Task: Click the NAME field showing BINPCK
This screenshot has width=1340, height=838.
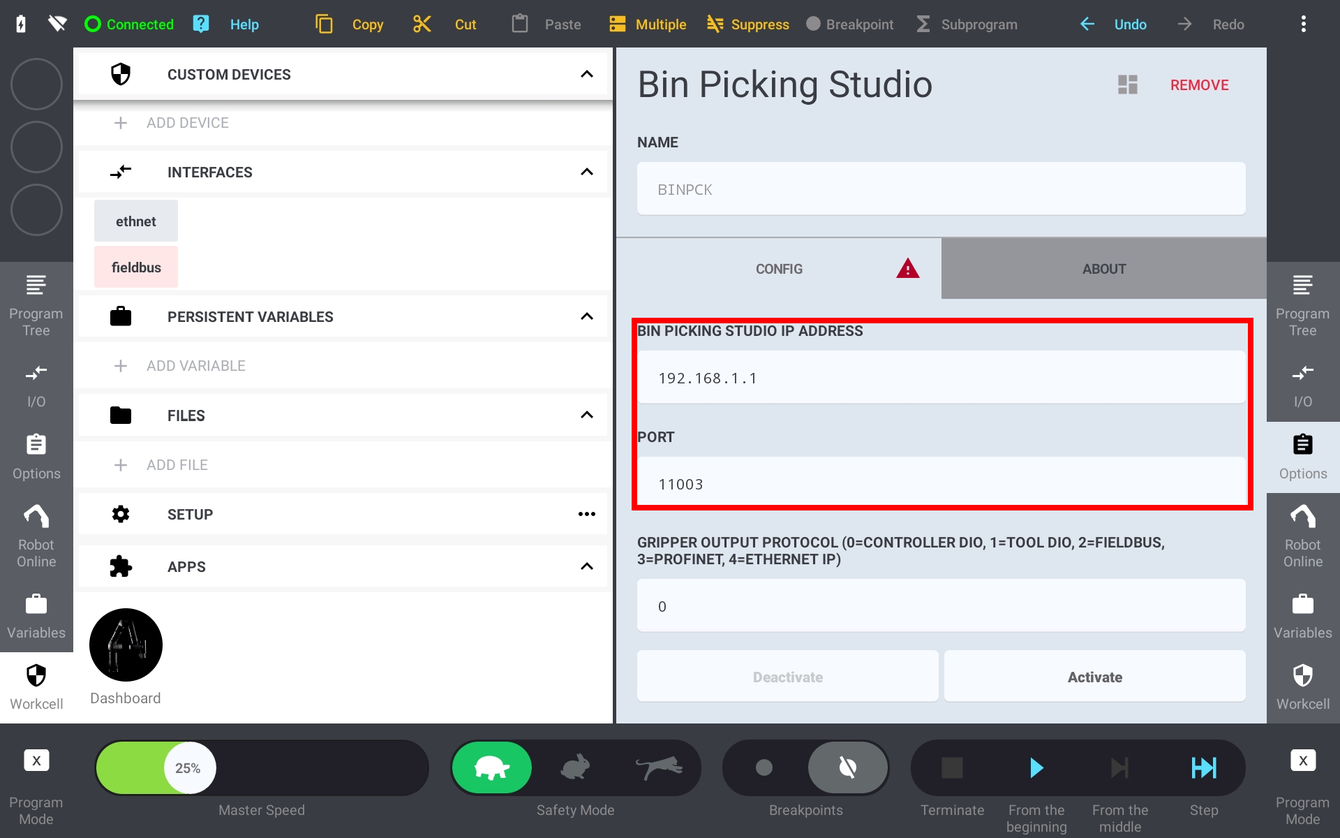Action: coord(941,189)
